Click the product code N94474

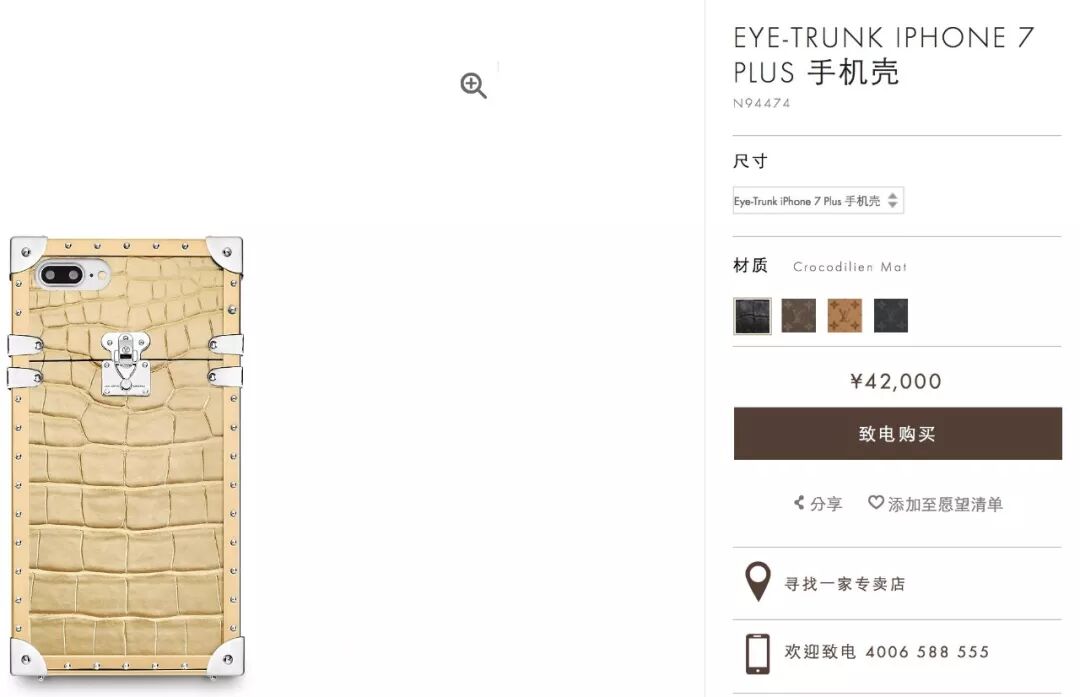[761, 103]
